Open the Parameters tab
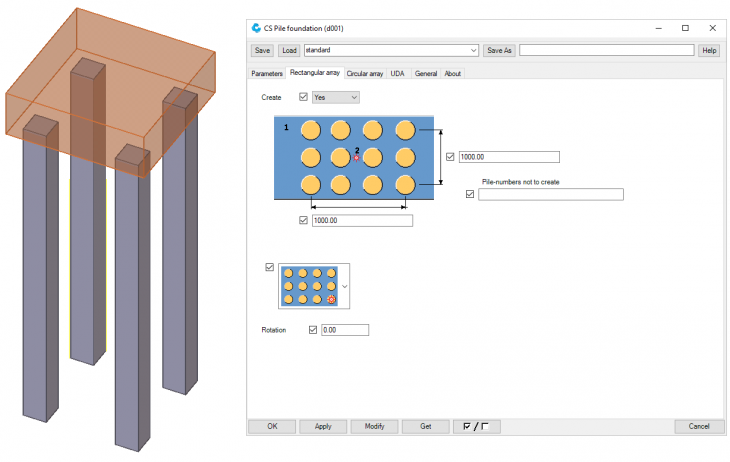The height and width of the screenshot is (462, 730). (x=266, y=73)
